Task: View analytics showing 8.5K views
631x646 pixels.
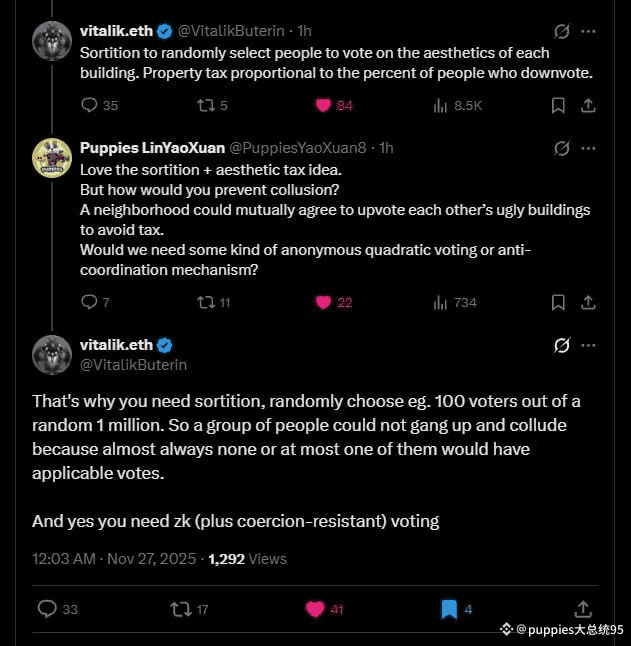Action: click(440, 105)
